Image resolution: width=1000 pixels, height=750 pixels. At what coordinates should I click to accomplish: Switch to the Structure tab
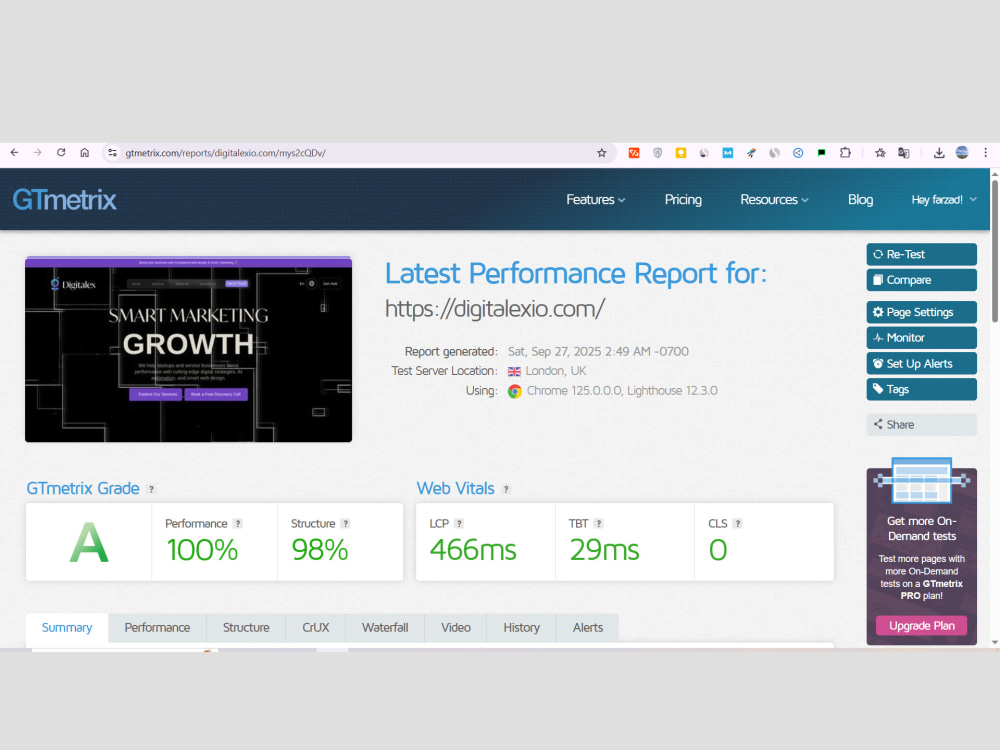(246, 628)
